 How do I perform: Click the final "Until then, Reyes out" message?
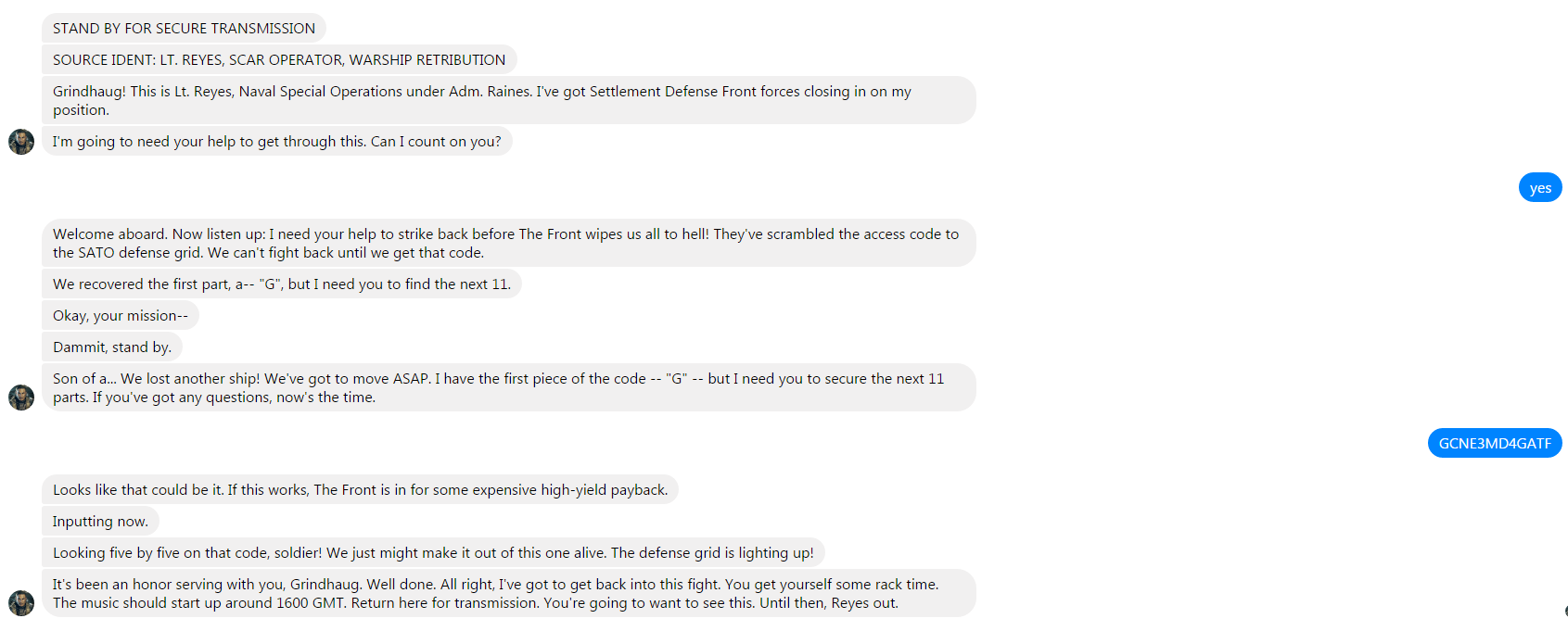point(508,594)
